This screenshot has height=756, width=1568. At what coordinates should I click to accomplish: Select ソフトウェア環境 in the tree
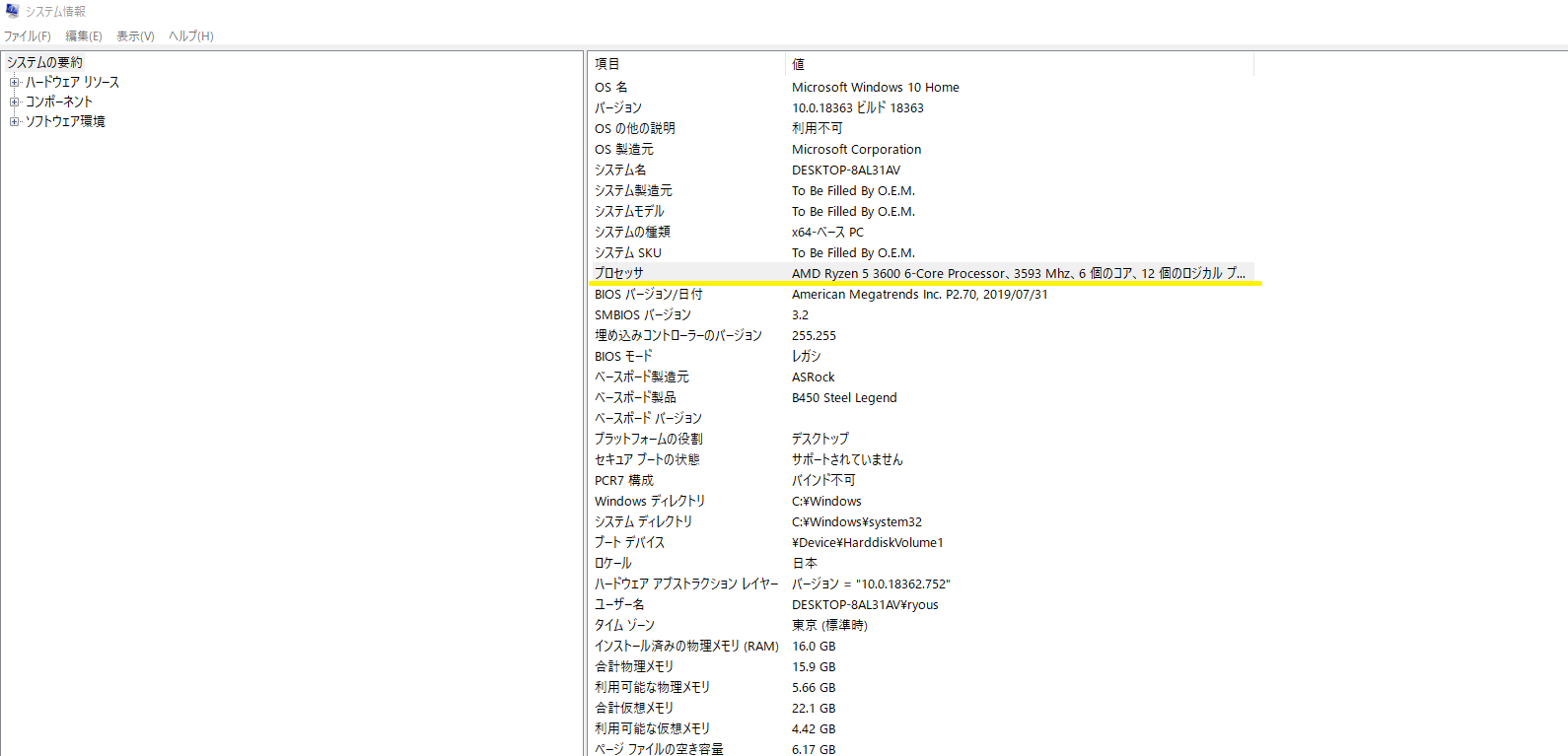(65, 121)
